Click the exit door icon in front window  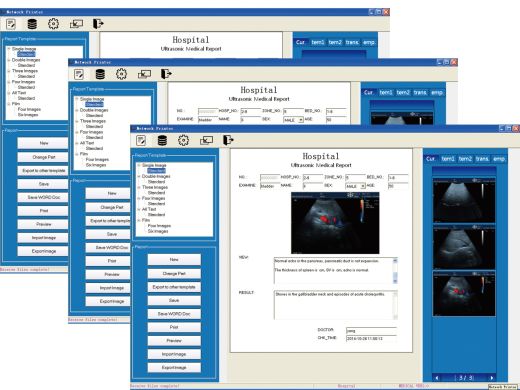[x=228, y=140]
